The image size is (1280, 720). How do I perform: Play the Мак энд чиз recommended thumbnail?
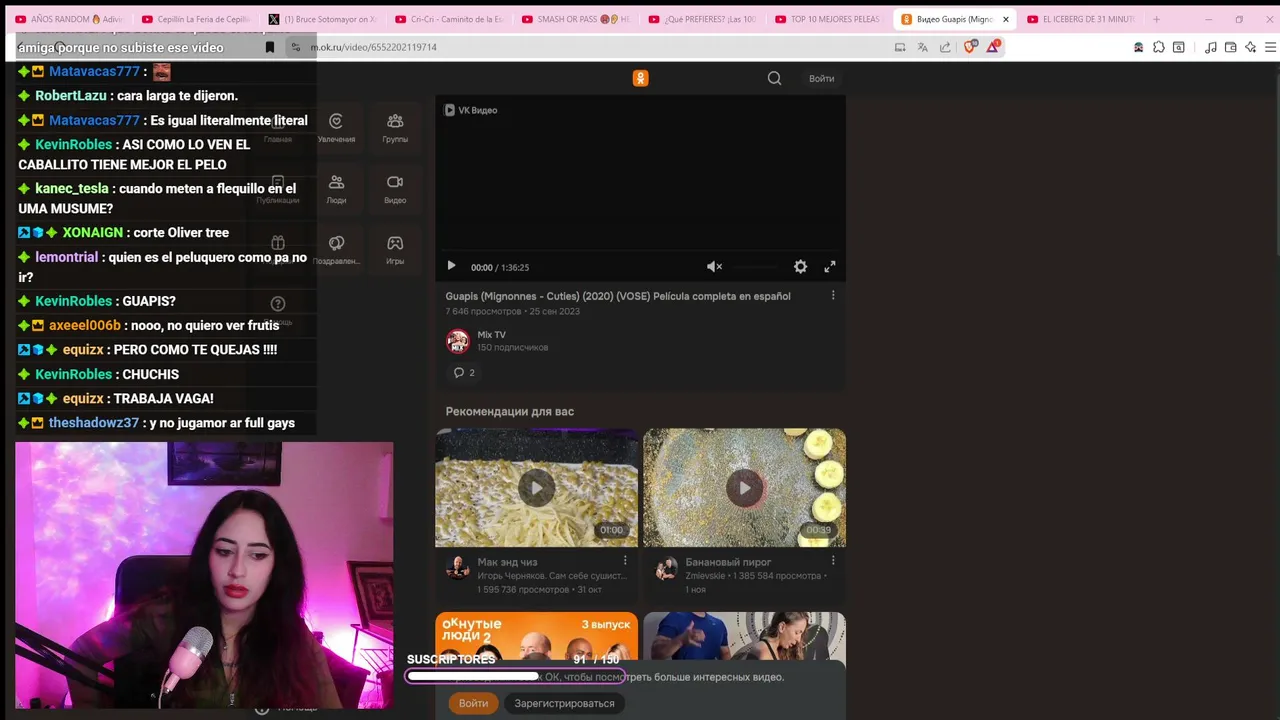(x=536, y=488)
